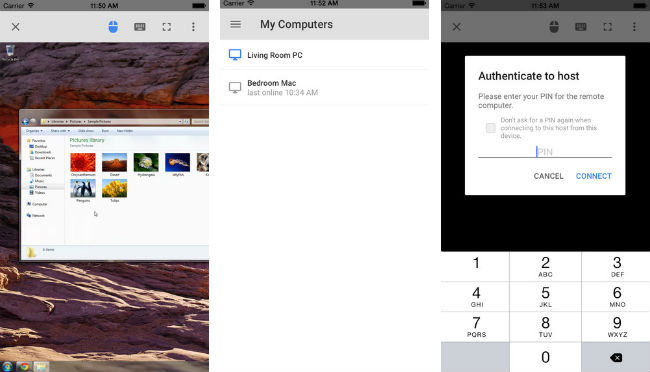Select Pictures in Explorer sidebar
This screenshot has width=650, height=372.
(x=38, y=187)
